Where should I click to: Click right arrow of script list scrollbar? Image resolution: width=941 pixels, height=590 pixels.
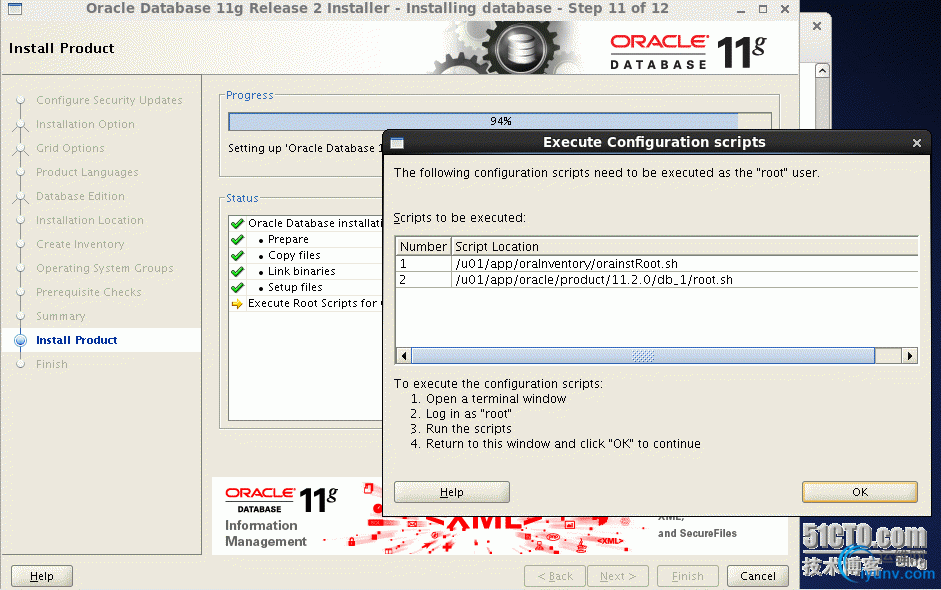click(910, 356)
